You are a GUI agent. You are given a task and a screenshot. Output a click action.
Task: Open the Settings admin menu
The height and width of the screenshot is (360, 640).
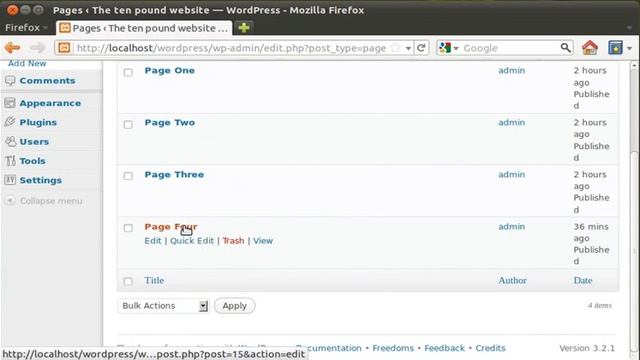pos(41,180)
